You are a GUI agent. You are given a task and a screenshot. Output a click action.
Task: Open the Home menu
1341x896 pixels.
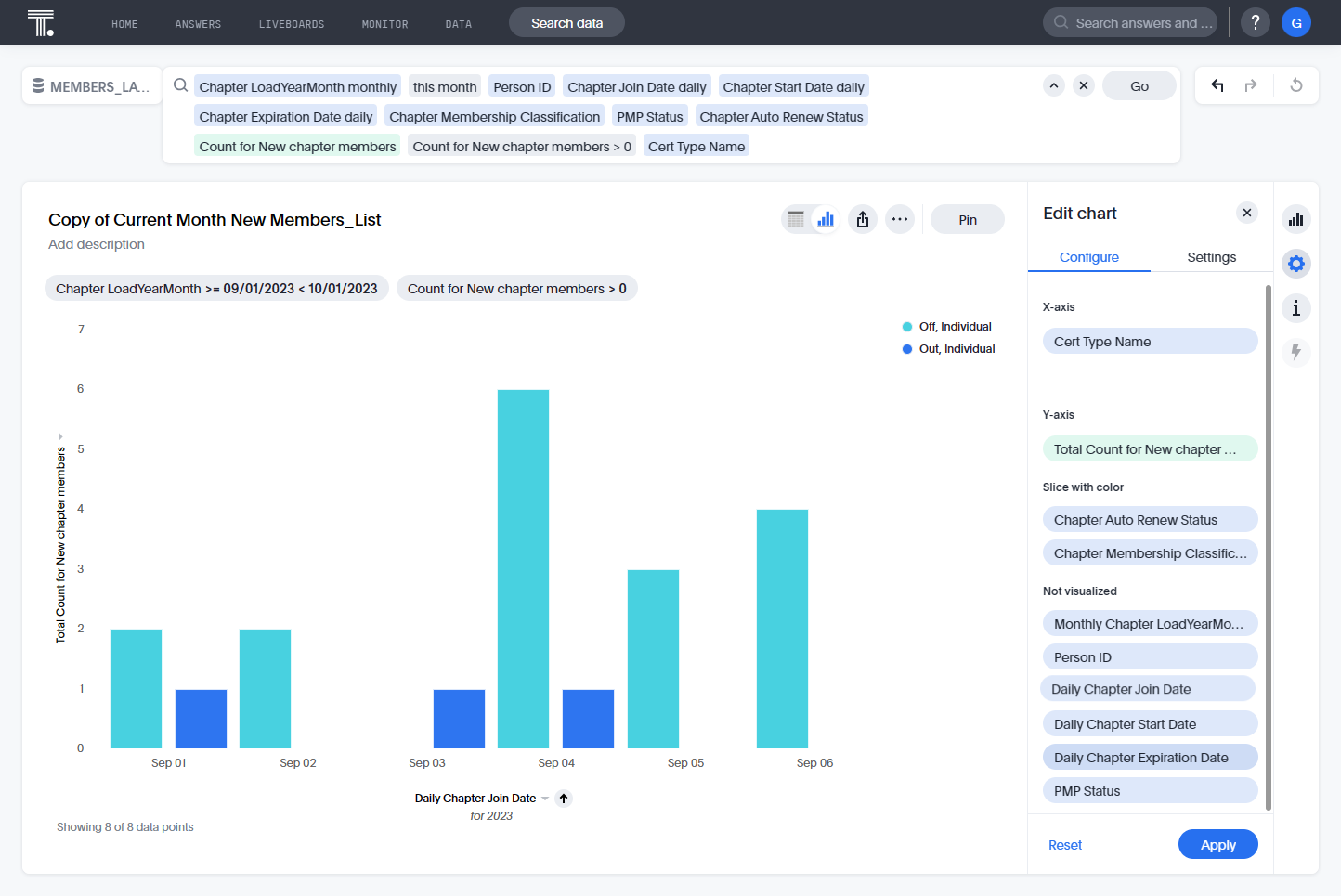click(124, 24)
